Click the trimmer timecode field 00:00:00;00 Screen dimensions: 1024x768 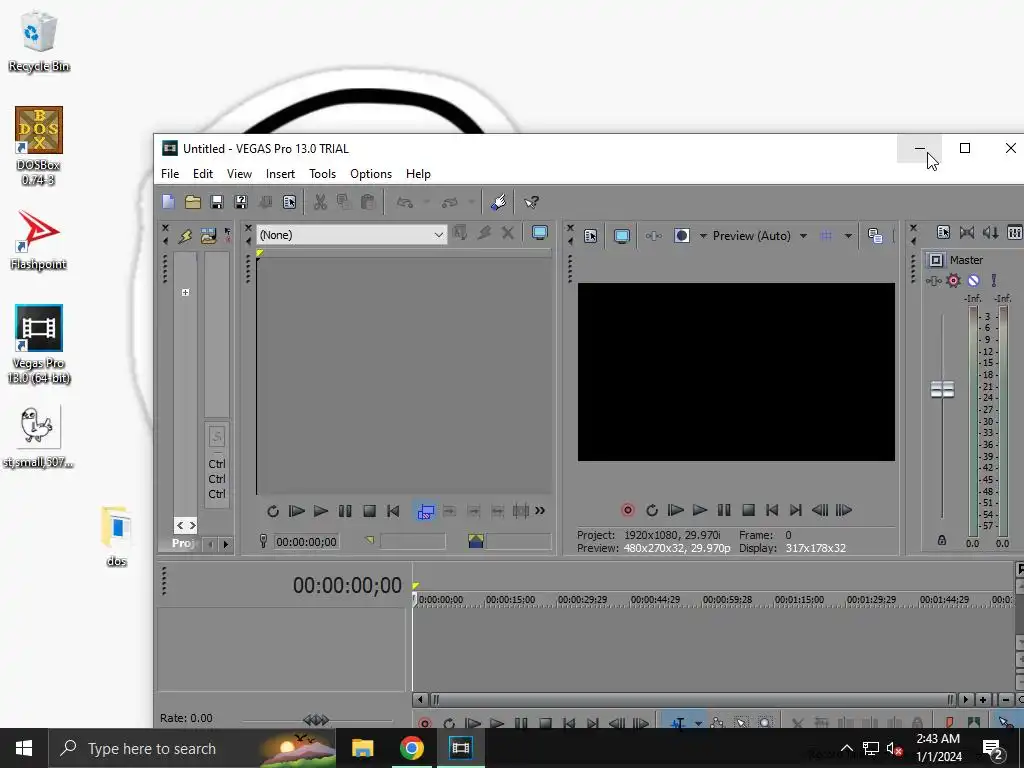click(x=306, y=541)
